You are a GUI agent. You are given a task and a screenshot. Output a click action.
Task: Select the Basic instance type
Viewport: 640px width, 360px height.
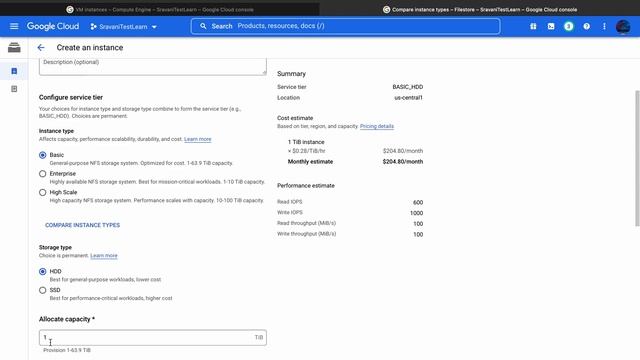click(x=42, y=155)
